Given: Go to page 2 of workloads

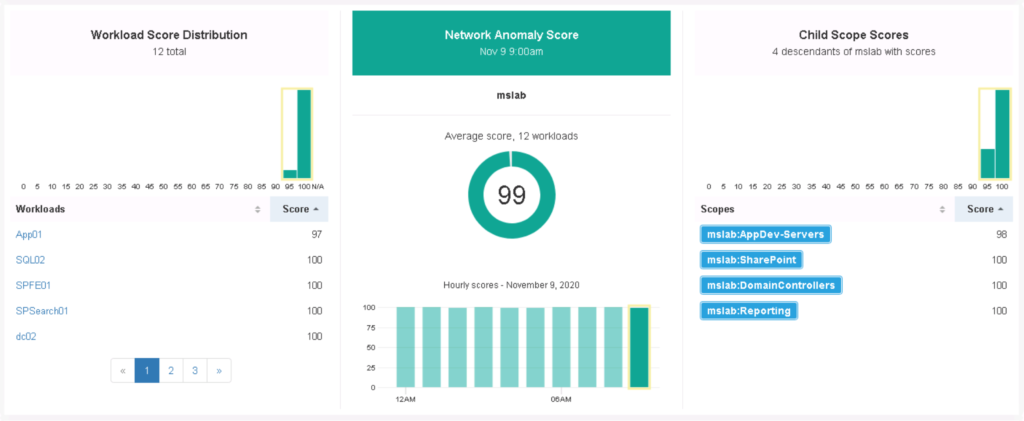Looking at the screenshot, I should 171,370.
